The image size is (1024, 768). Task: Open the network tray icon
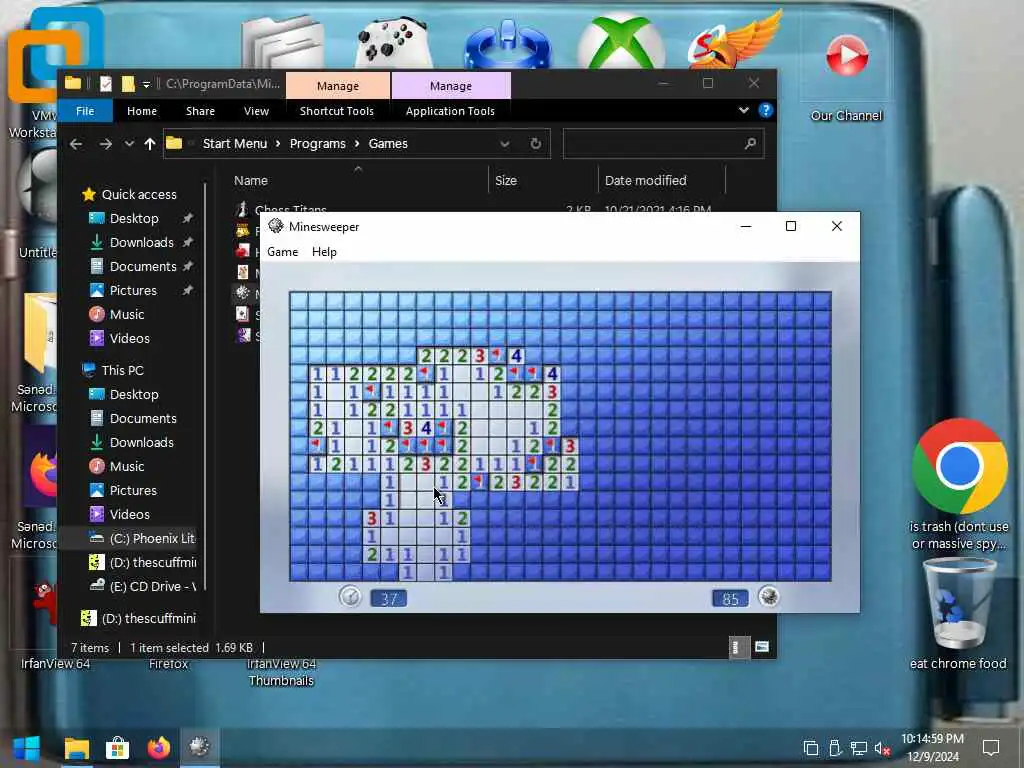coord(858,748)
